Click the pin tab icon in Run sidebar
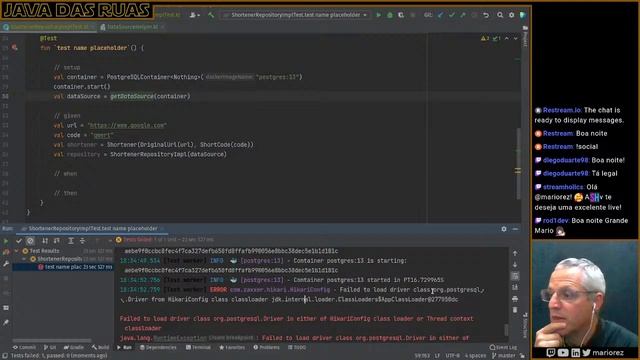Viewport: 640px width, 360px height. coord(6,322)
